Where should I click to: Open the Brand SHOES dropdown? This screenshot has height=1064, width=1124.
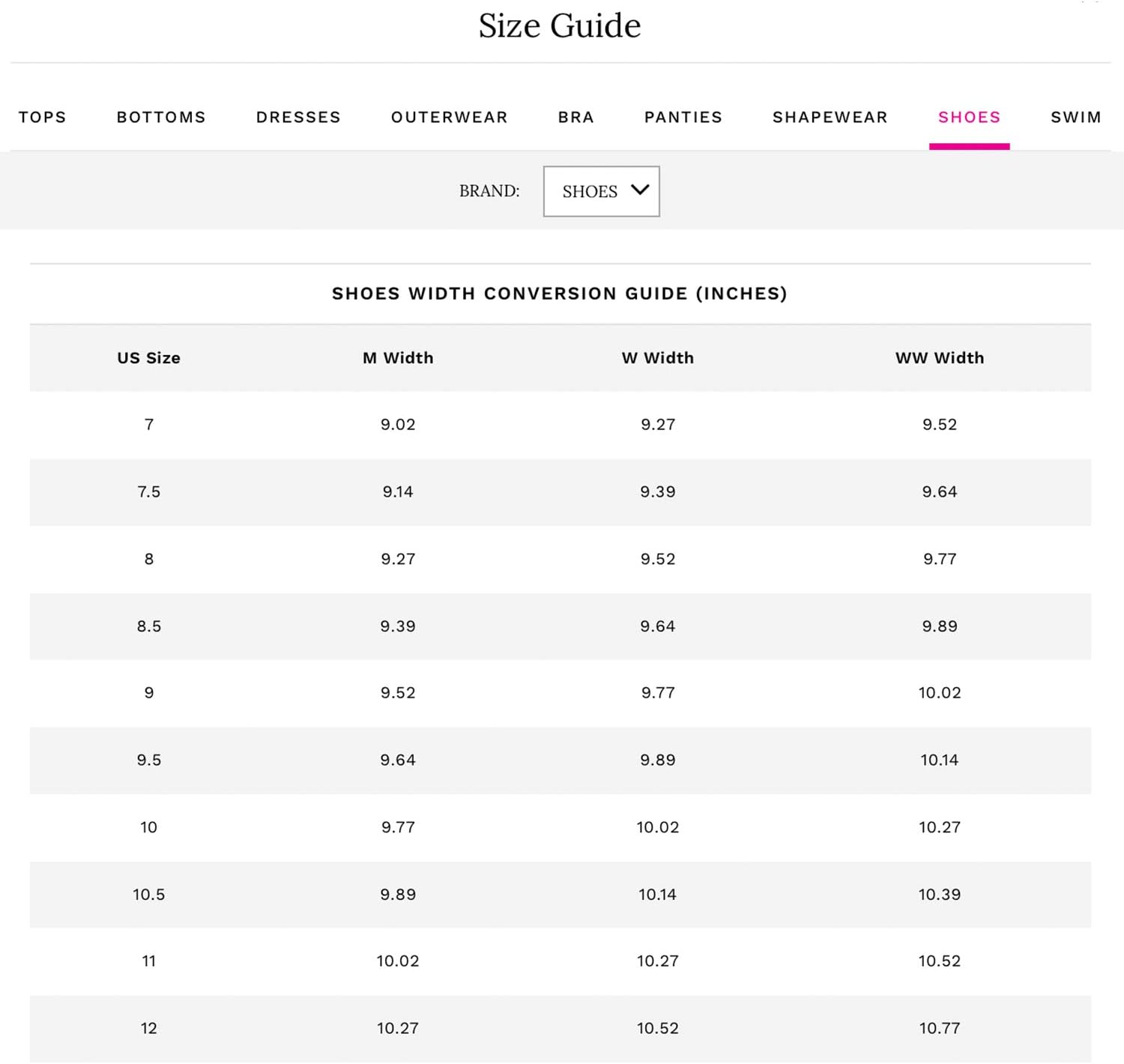(601, 192)
